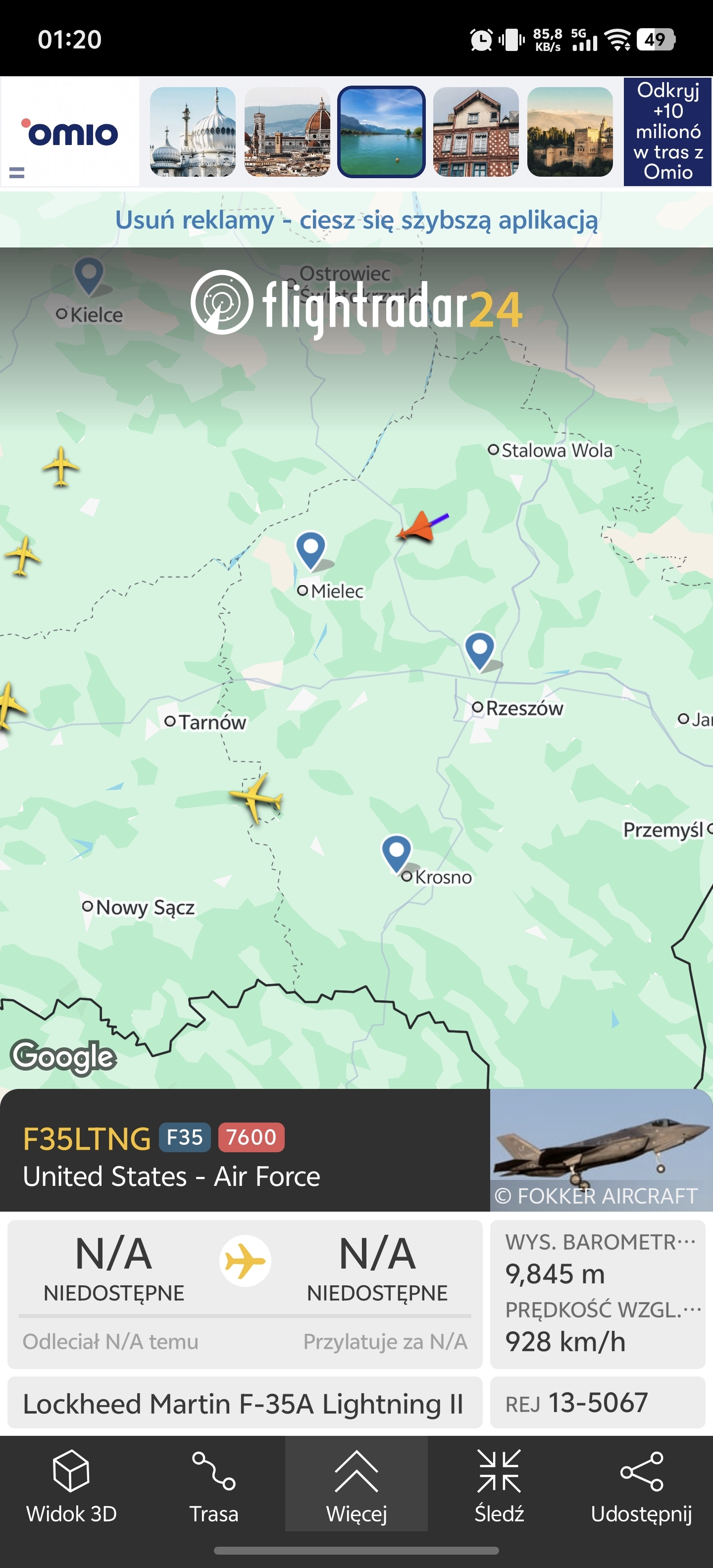Tap the 7600 squawk code badge

(x=251, y=1137)
